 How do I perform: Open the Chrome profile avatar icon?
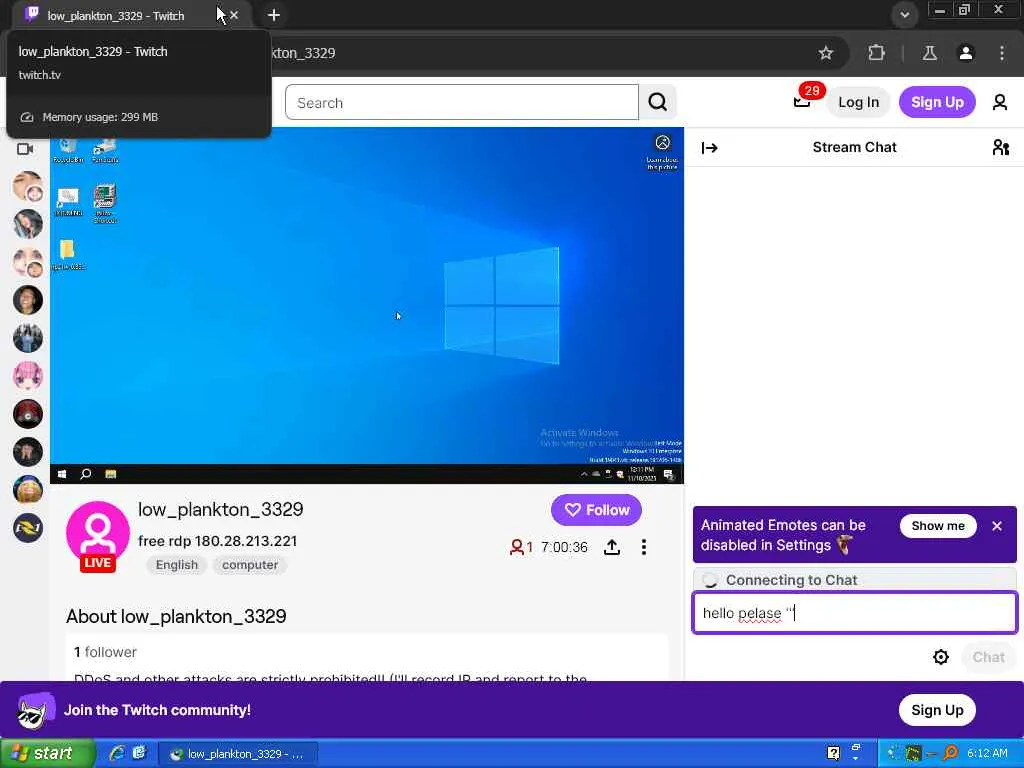[x=966, y=53]
